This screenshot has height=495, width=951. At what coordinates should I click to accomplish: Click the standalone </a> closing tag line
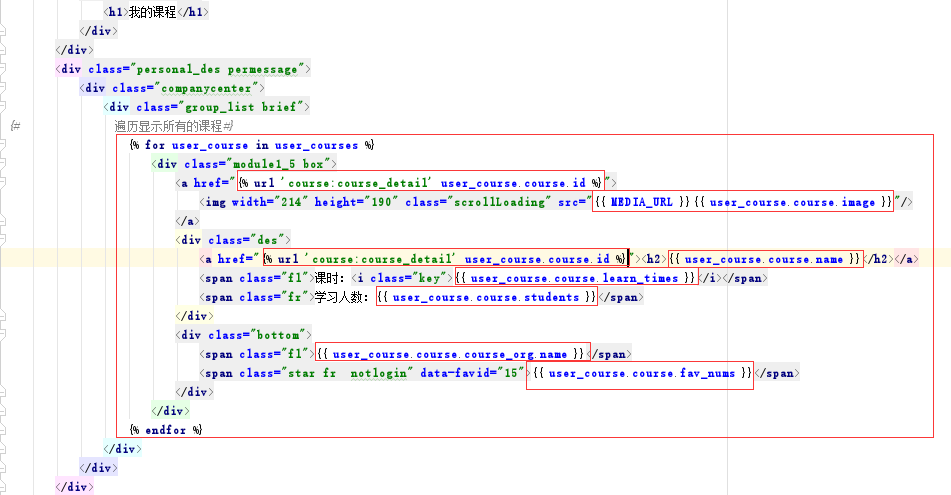point(187,221)
